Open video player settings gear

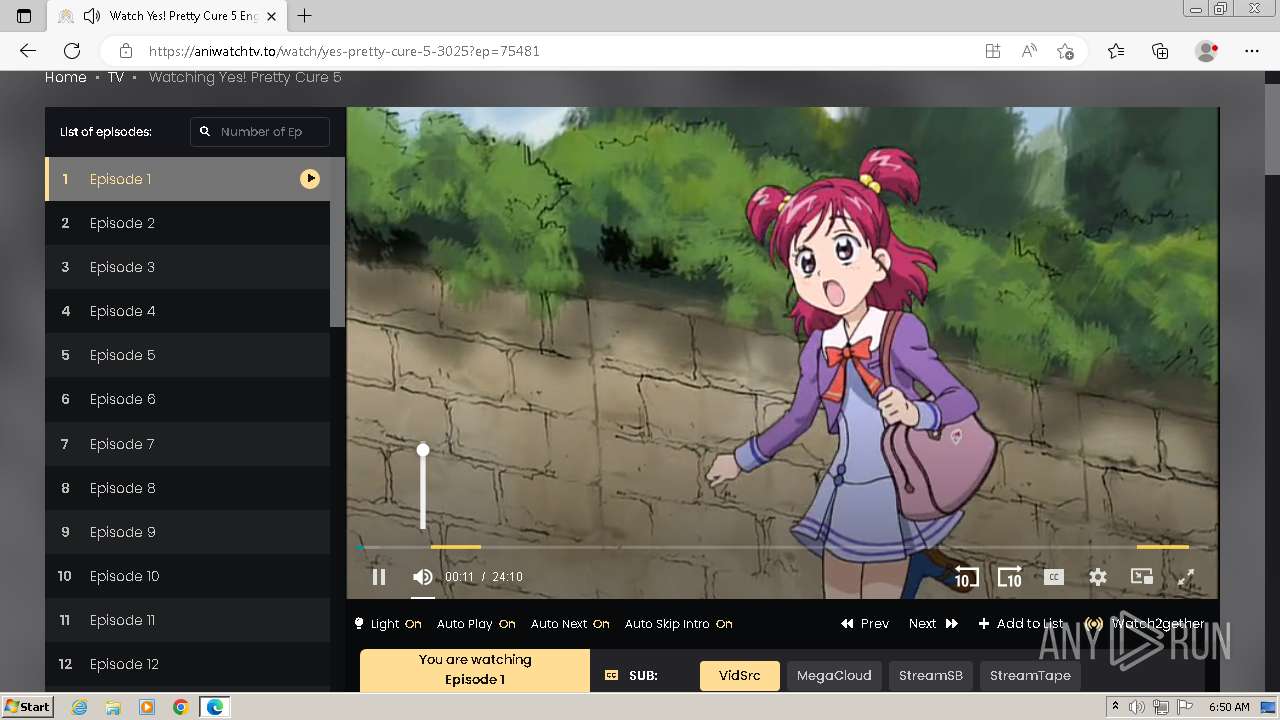tap(1098, 577)
